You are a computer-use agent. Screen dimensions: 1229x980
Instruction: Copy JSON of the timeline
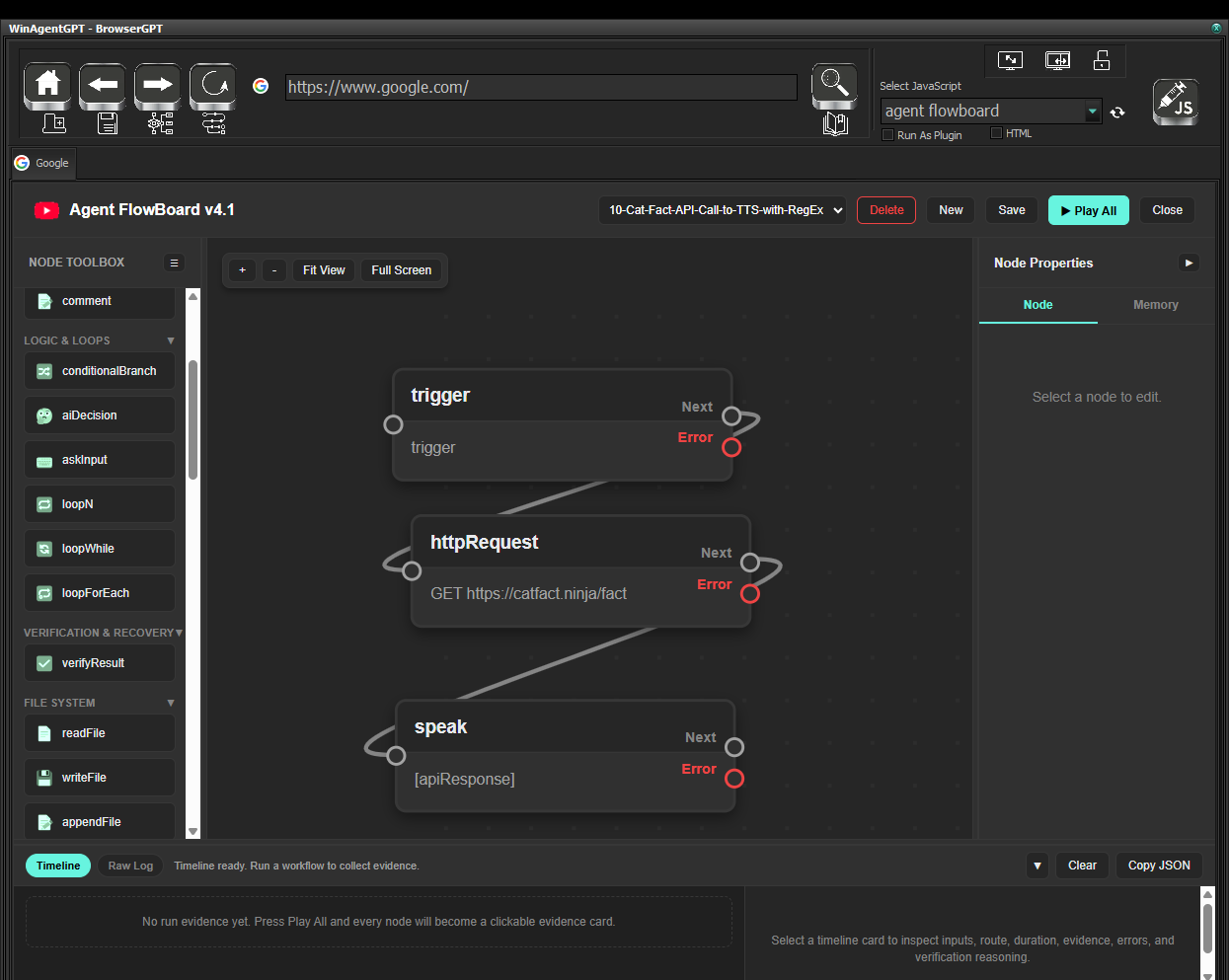[x=1159, y=866]
